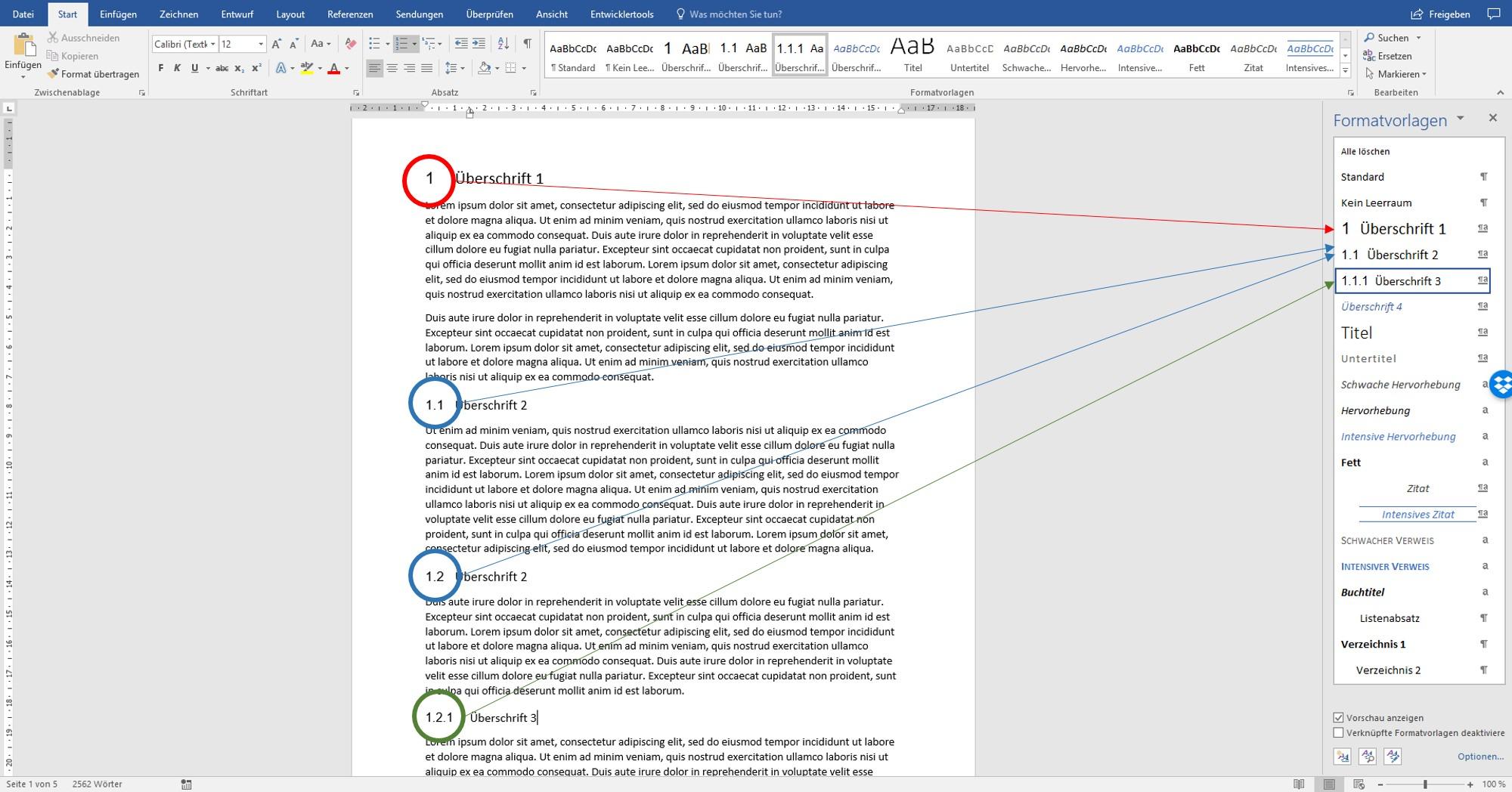Adjust the zoom slider handle
The height and width of the screenshot is (792, 1512).
pyautogui.click(x=1425, y=784)
